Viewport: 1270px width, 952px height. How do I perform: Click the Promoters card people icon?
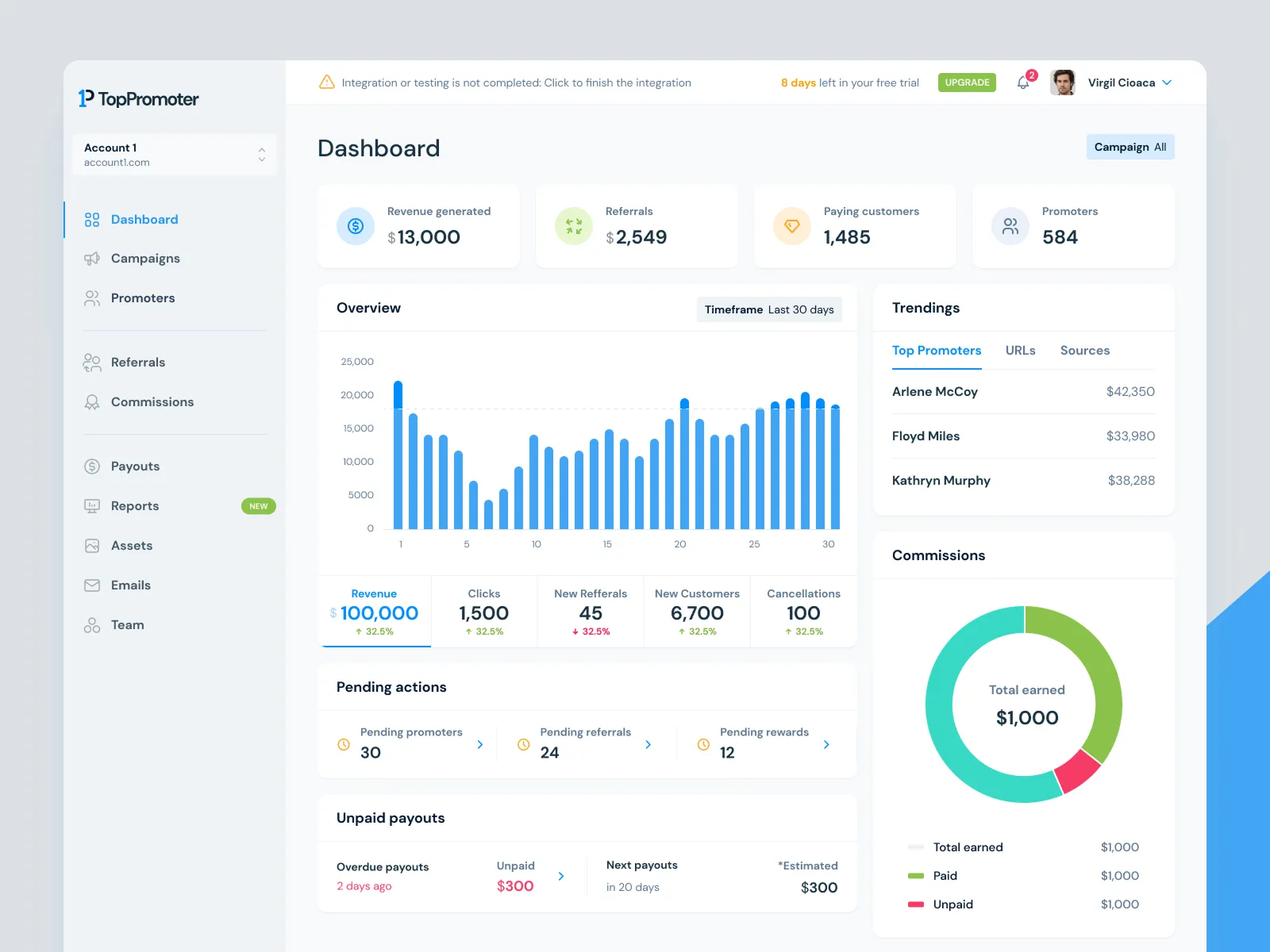click(x=1010, y=226)
